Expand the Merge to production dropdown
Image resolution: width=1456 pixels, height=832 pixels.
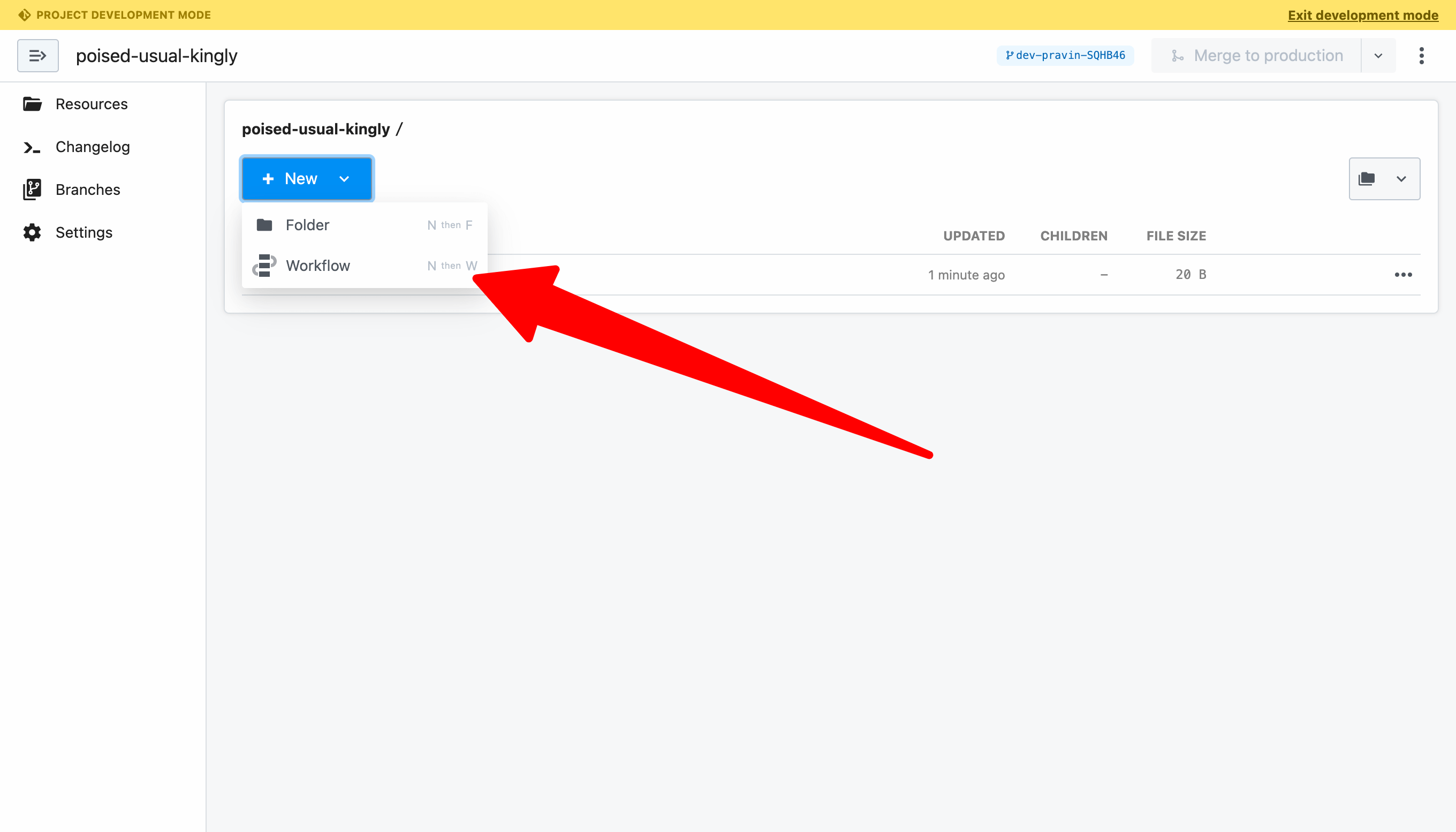[x=1378, y=55]
